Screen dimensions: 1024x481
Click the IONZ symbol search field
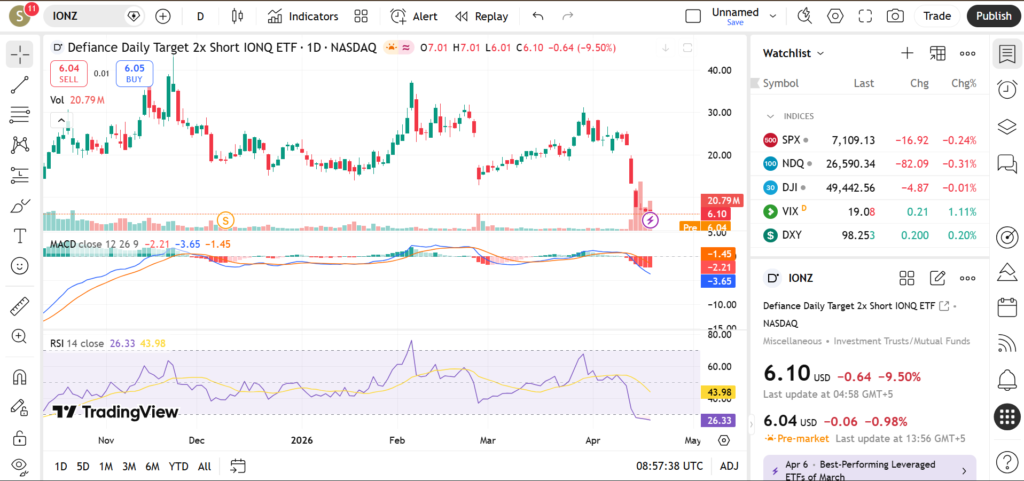pos(85,16)
